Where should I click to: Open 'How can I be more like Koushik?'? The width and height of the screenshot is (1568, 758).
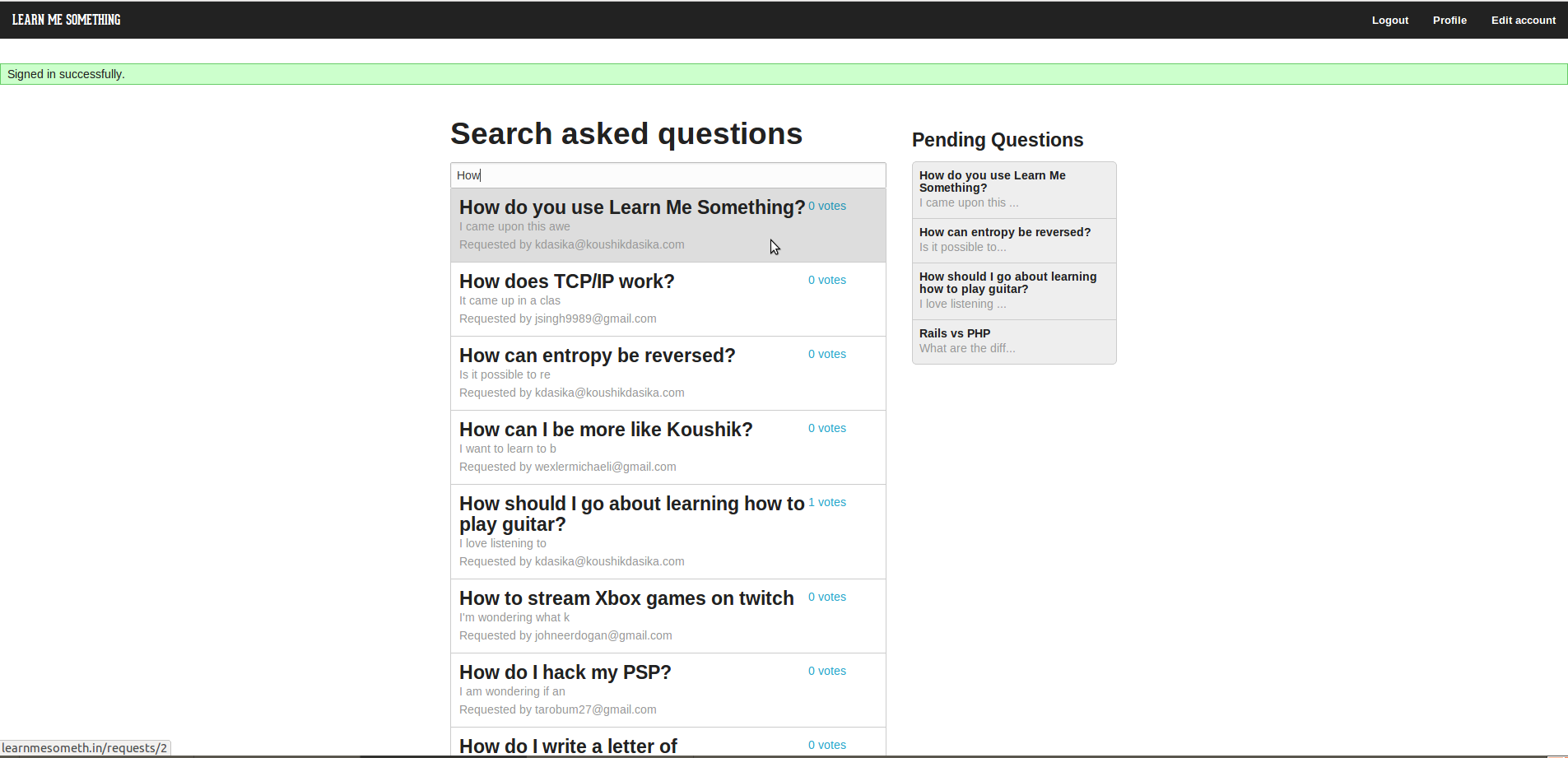tap(605, 430)
